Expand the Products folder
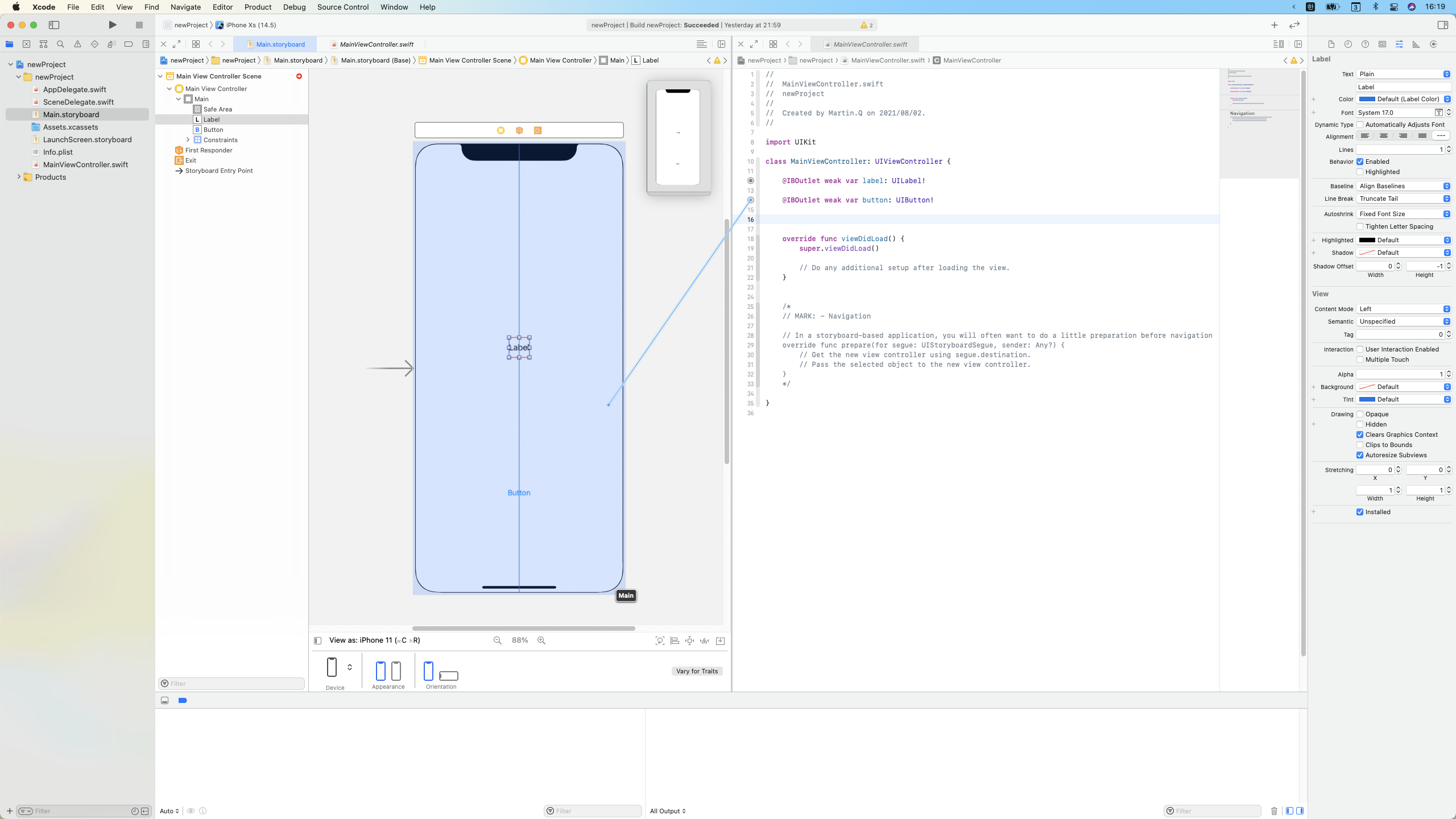This screenshot has height=819, width=1456. [19, 177]
